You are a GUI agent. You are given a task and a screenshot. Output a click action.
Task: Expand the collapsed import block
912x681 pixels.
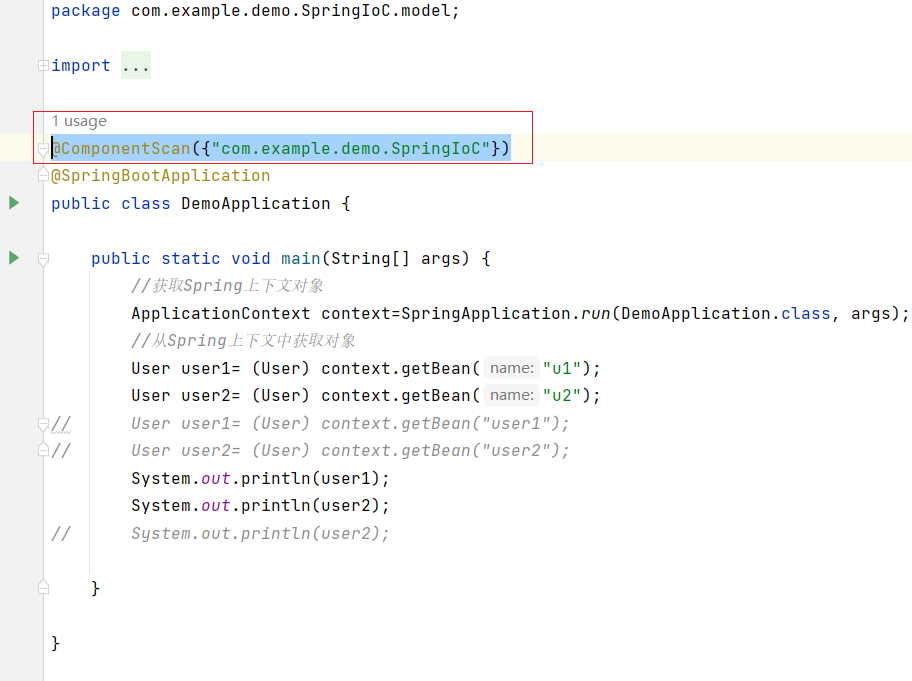(43, 66)
